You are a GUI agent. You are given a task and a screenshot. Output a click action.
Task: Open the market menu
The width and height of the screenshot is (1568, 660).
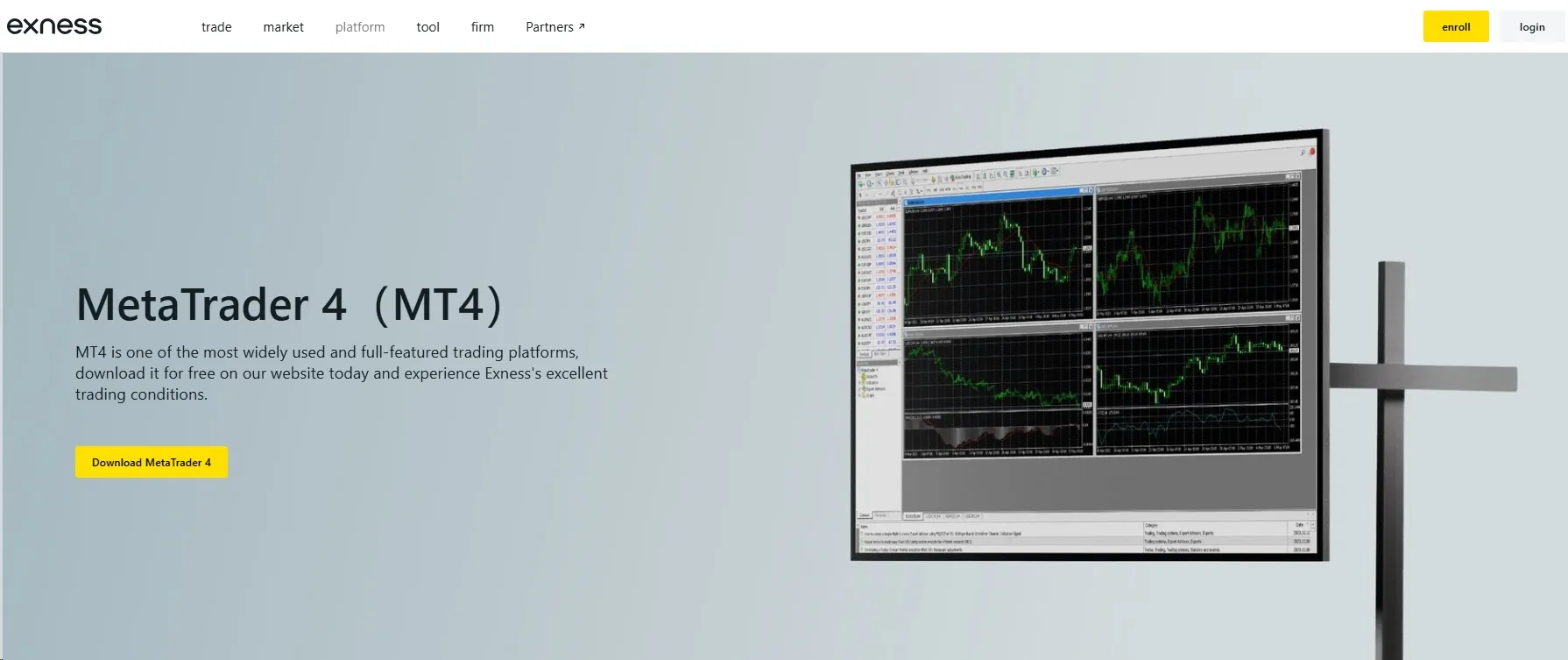click(283, 27)
